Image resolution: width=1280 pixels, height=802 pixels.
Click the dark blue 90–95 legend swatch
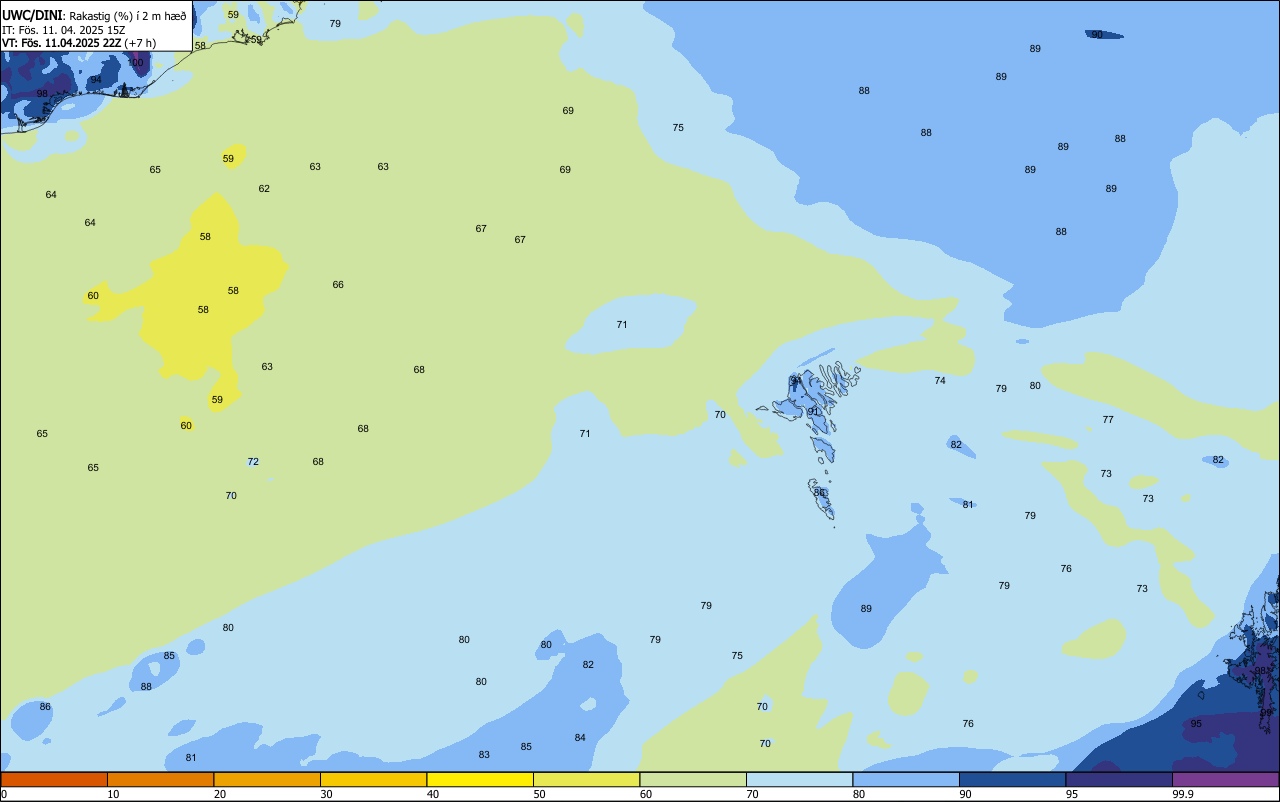point(1012,779)
